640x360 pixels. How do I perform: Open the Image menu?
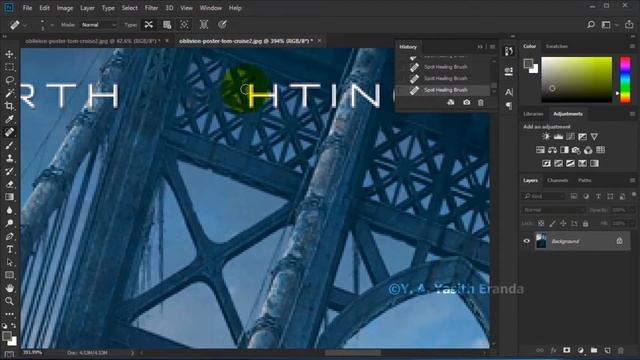coord(65,8)
